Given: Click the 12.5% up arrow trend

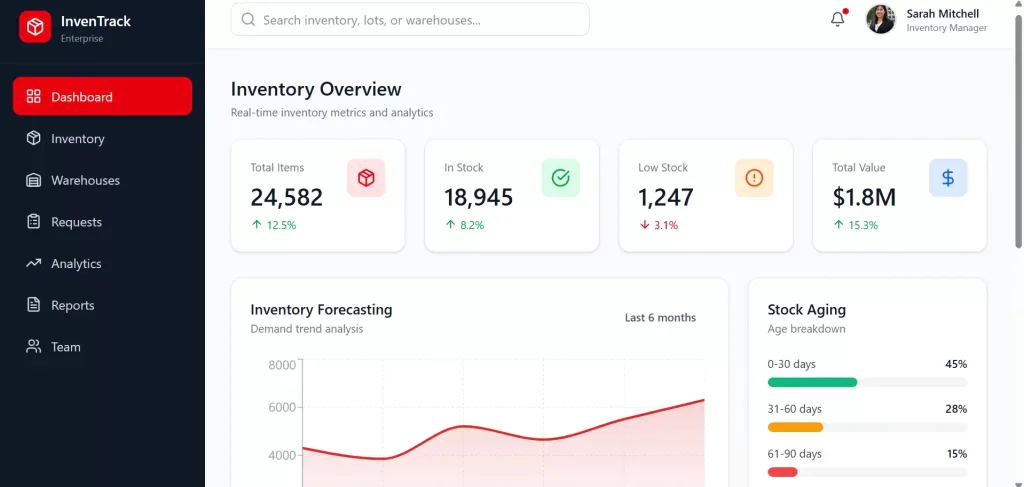Looking at the screenshot, I should 274,225.
